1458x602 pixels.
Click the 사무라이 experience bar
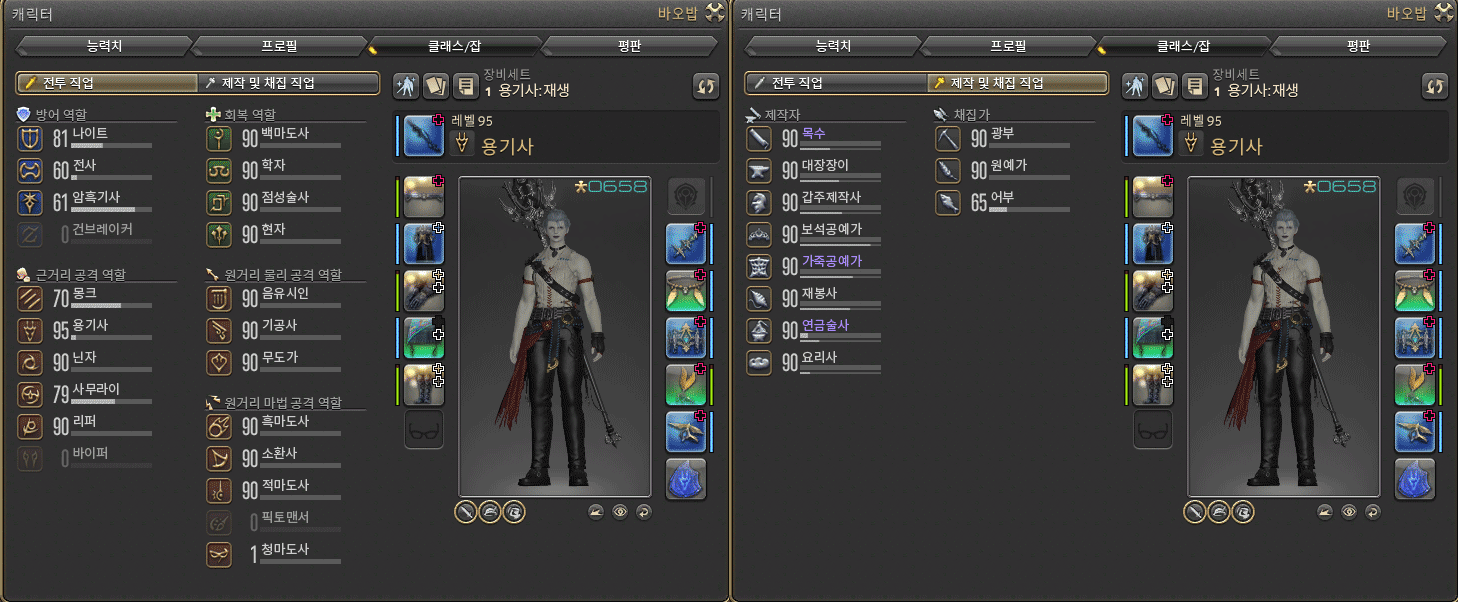111,401
